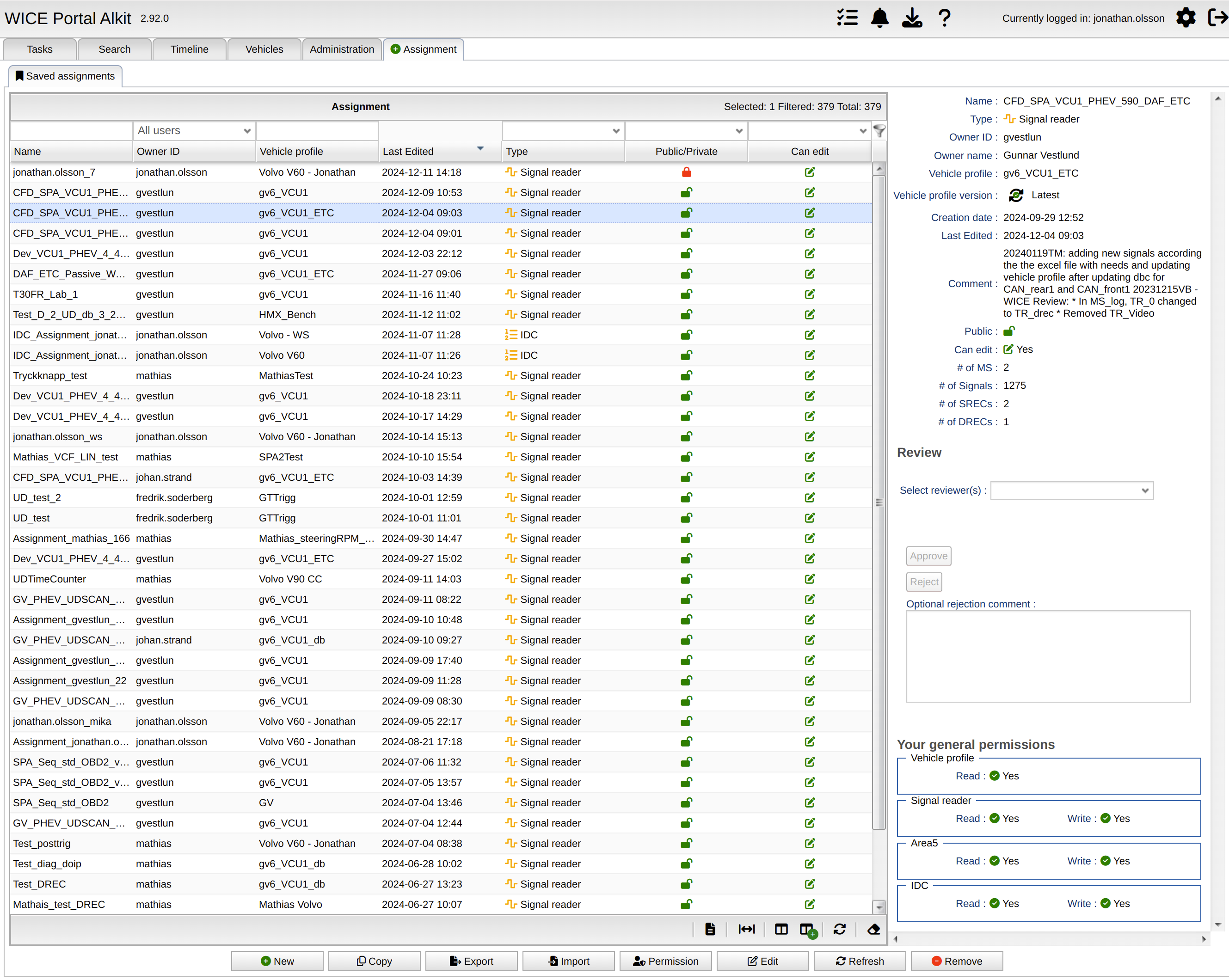The height and width of the screenshot is (980, 1229).
Task: Click the fit column width arrows icon
Action: point(746,929)
